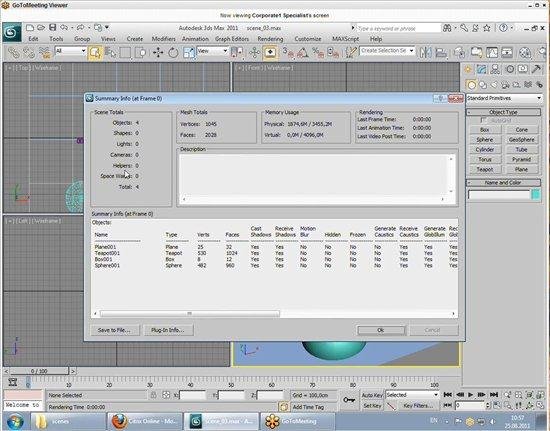Open the 3ds Max application menu button
The image size is (550, 431).
coord(12,32)
